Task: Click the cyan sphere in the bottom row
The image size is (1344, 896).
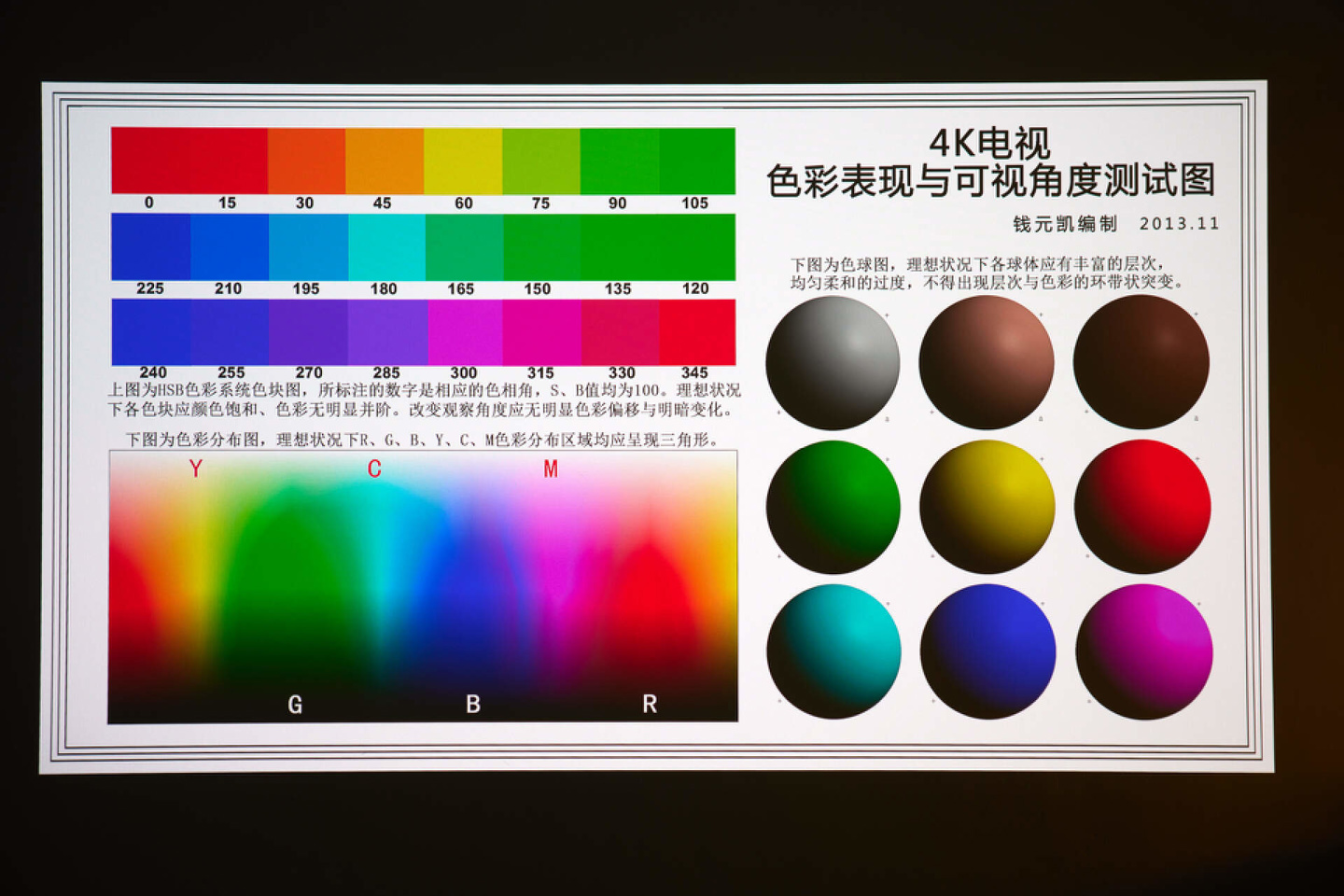Action: click(x=833, y=651)
